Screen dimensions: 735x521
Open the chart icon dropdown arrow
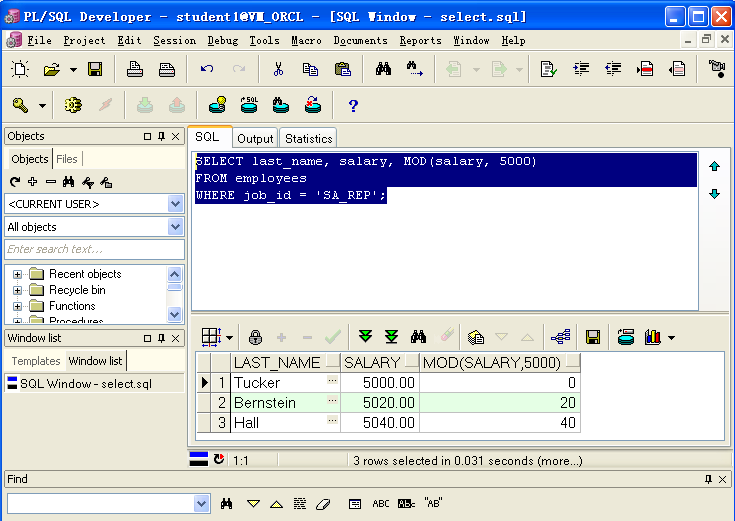click(672, 338)
